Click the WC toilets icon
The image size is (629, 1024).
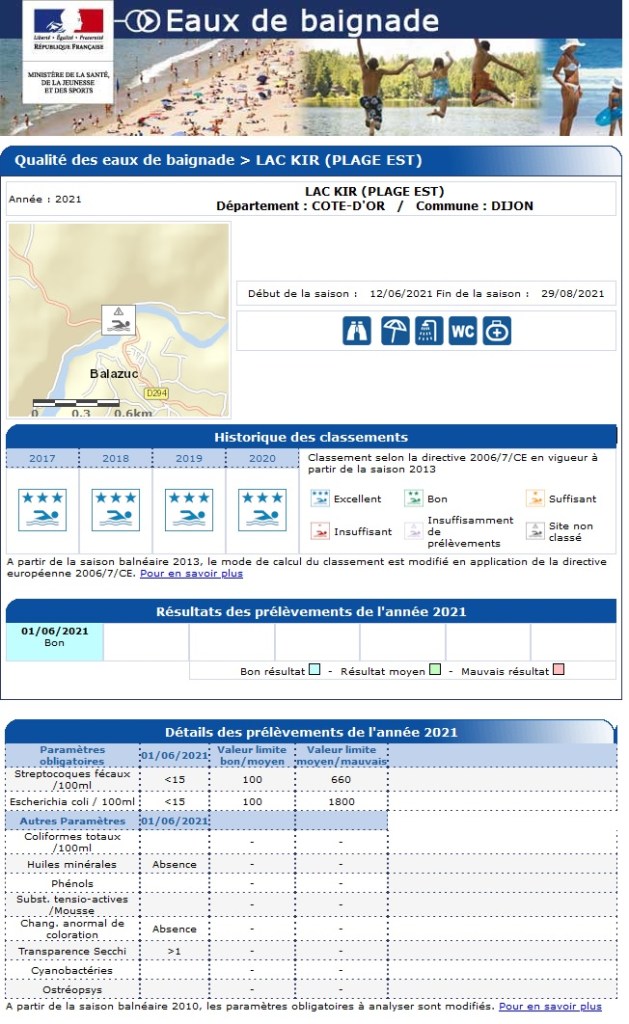(x=462, y=331)
